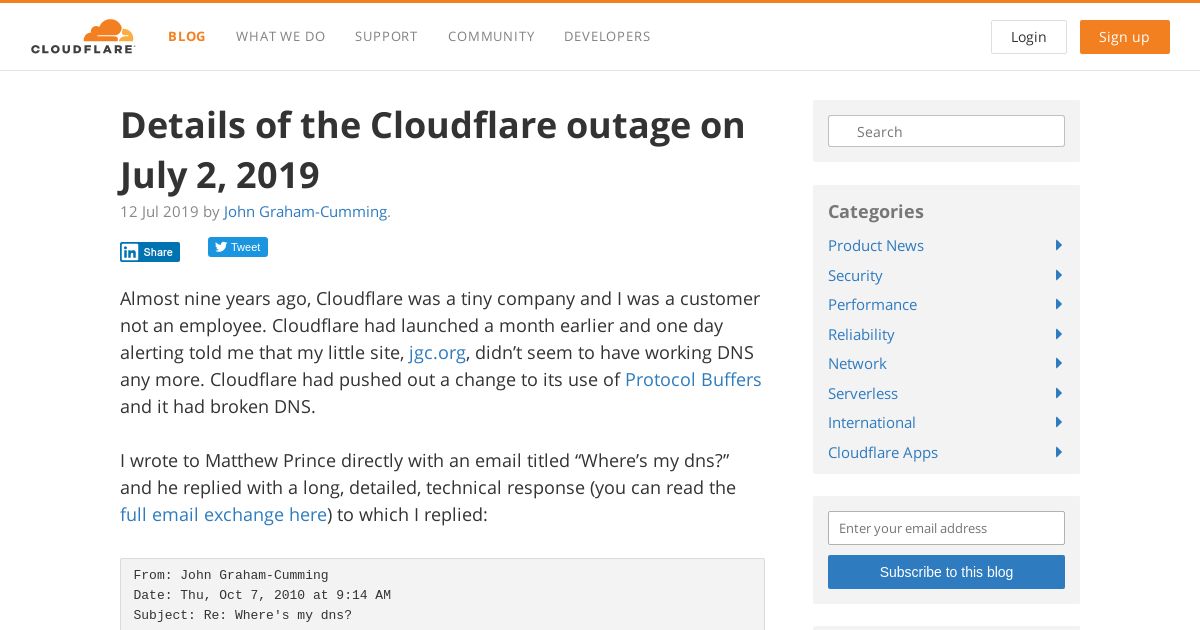Expand the International category arrow
This screenshot has height=630, width=1200.
click(x=1058, y=422)
